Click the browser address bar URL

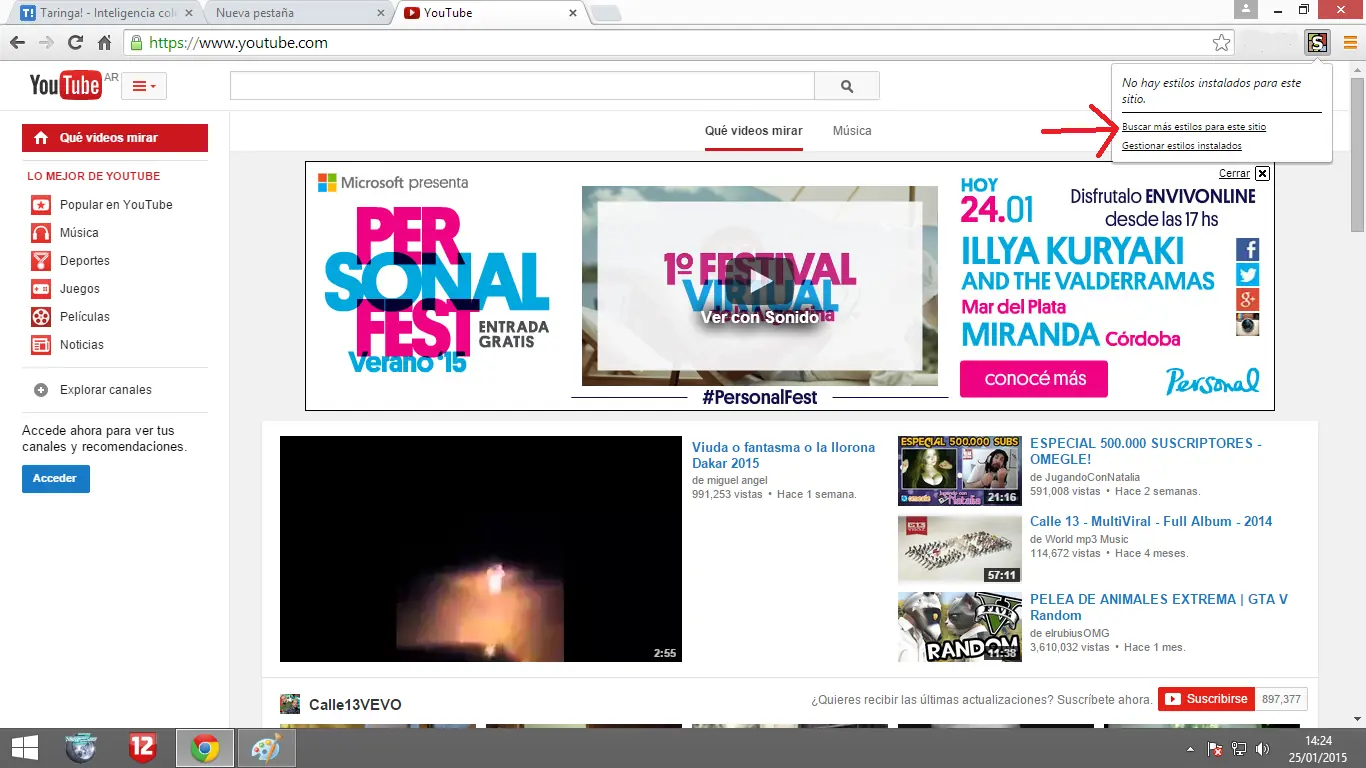[x=238, y=43]
